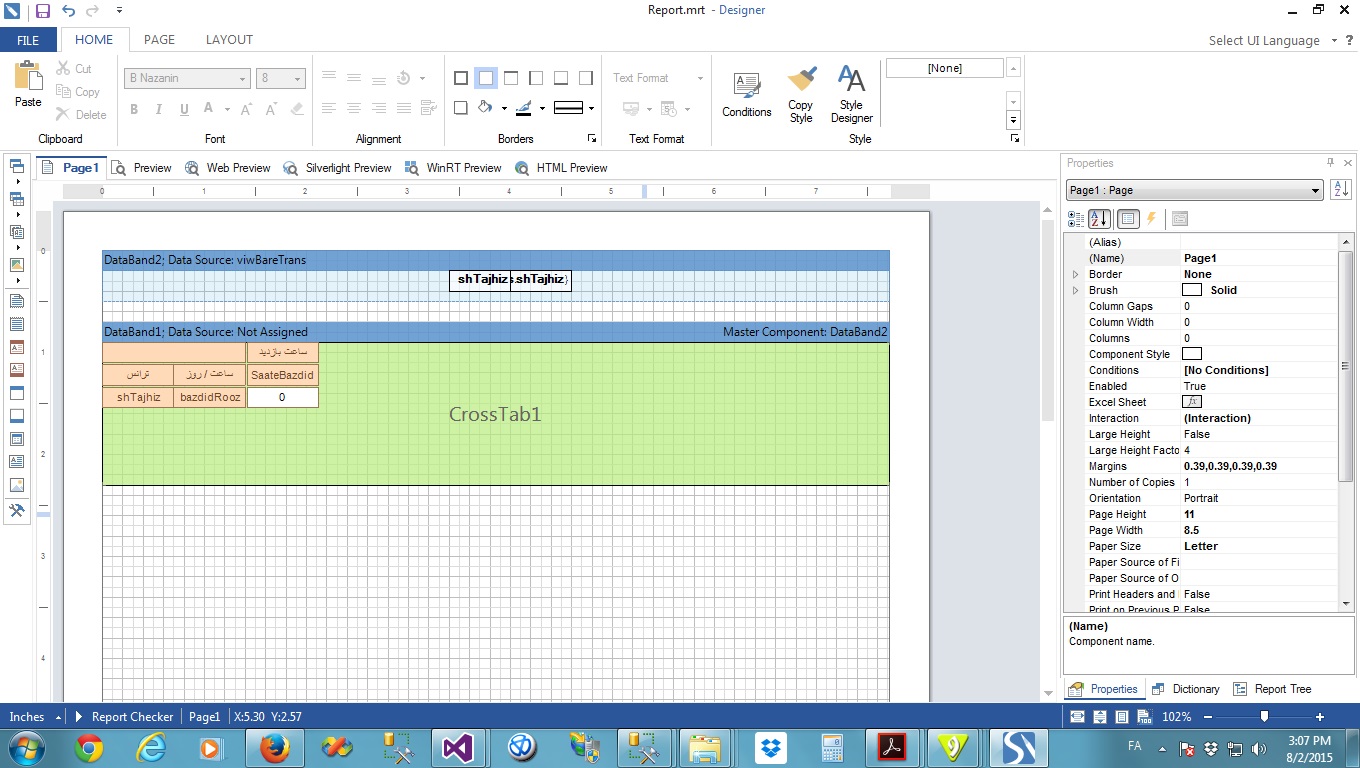The image size is (1360, 768).
Task: Click the fill color paint bucket icon
Action: pyautogui.click(x=485, y=107)
